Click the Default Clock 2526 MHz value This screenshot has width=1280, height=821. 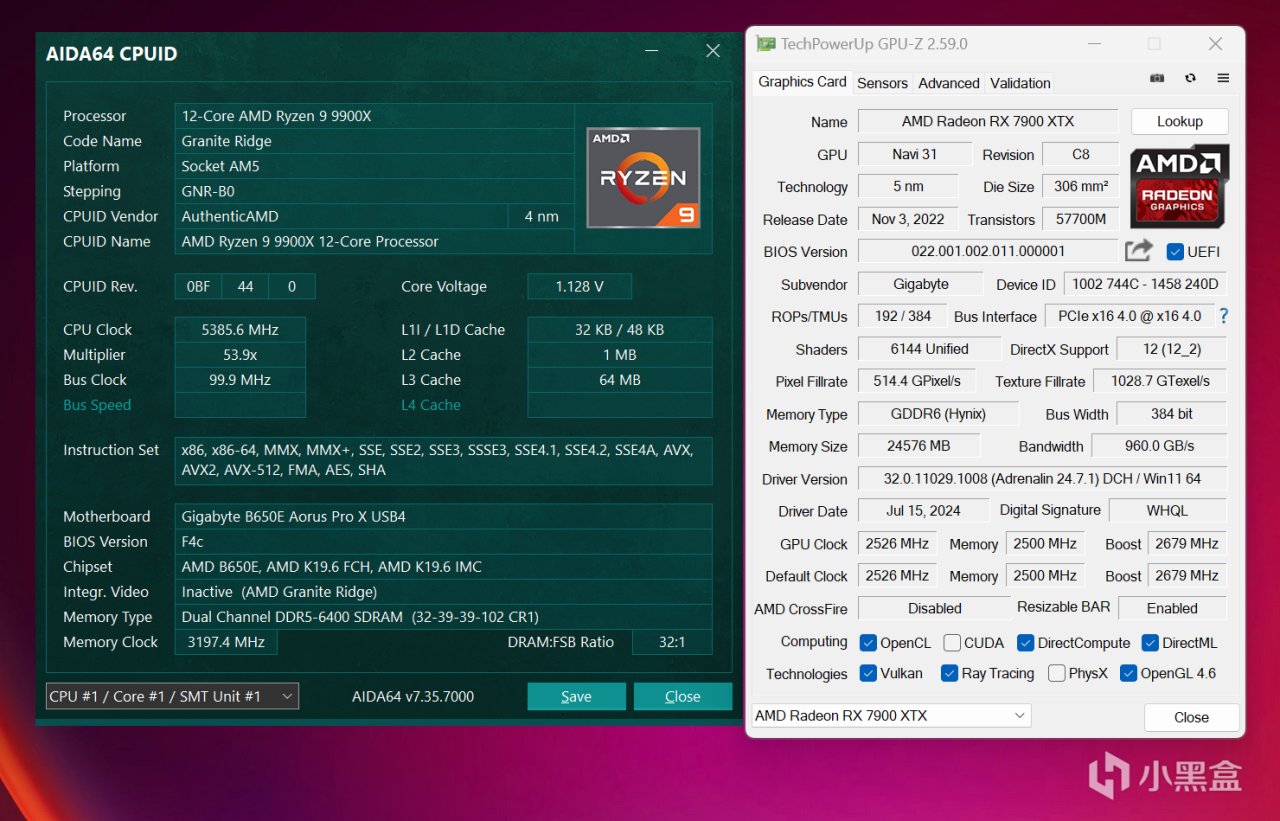[x=896, y=576]
